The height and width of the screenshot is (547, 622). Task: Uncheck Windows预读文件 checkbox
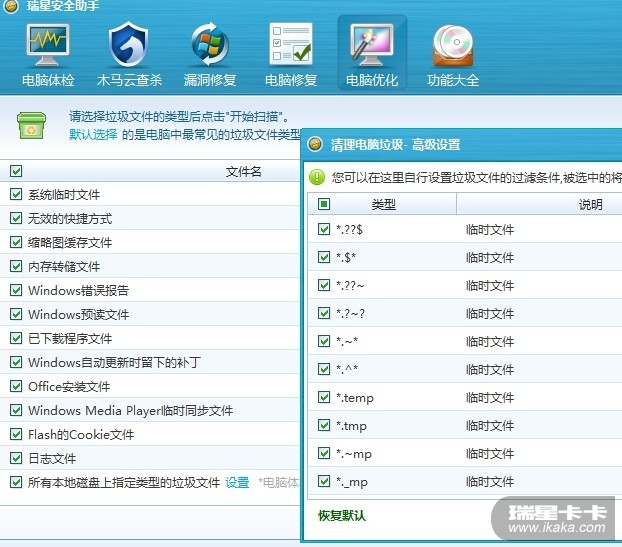point(16,314)
